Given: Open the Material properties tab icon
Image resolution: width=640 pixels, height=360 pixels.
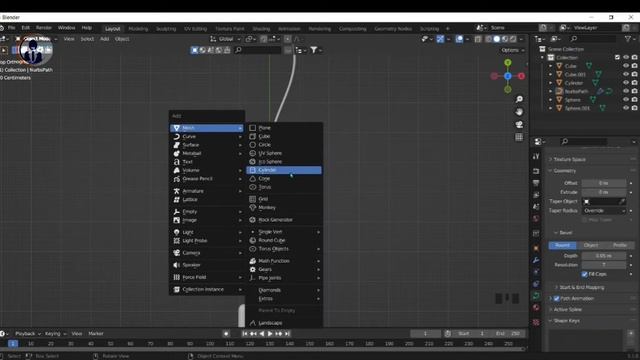Looking at the screenshot, I should point(536,307).
